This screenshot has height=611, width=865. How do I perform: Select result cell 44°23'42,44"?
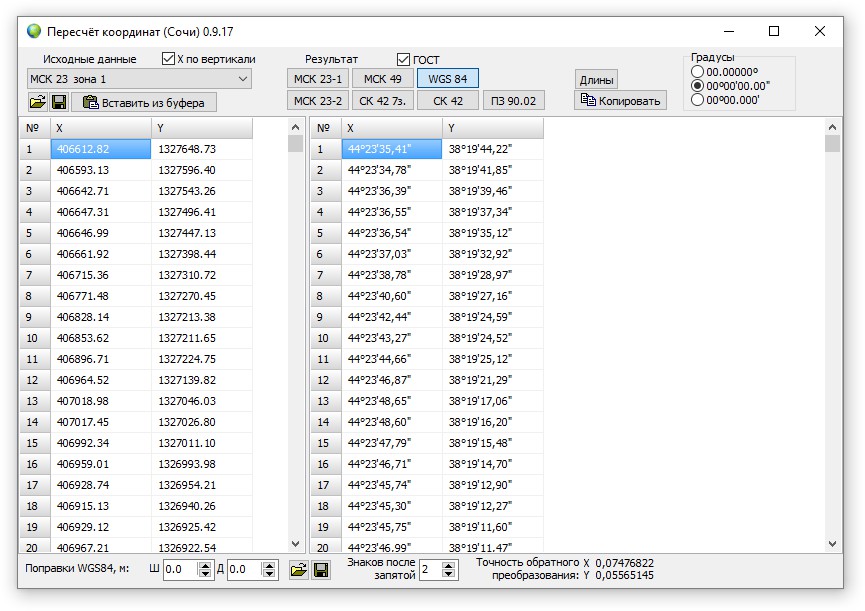pos(392,317)
